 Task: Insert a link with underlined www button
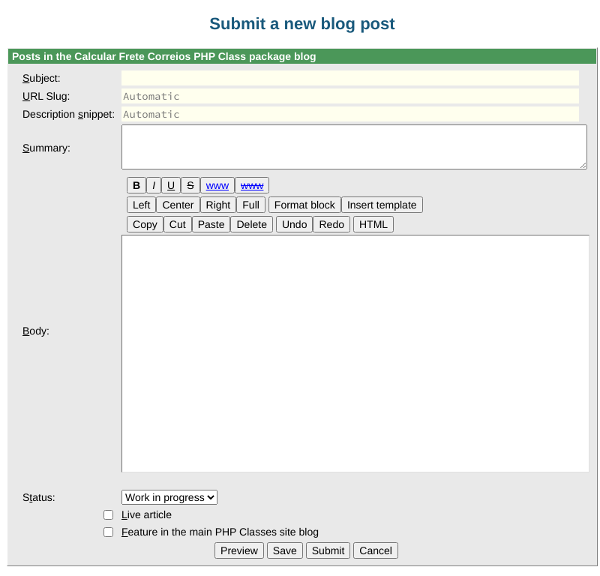(217, 186)
